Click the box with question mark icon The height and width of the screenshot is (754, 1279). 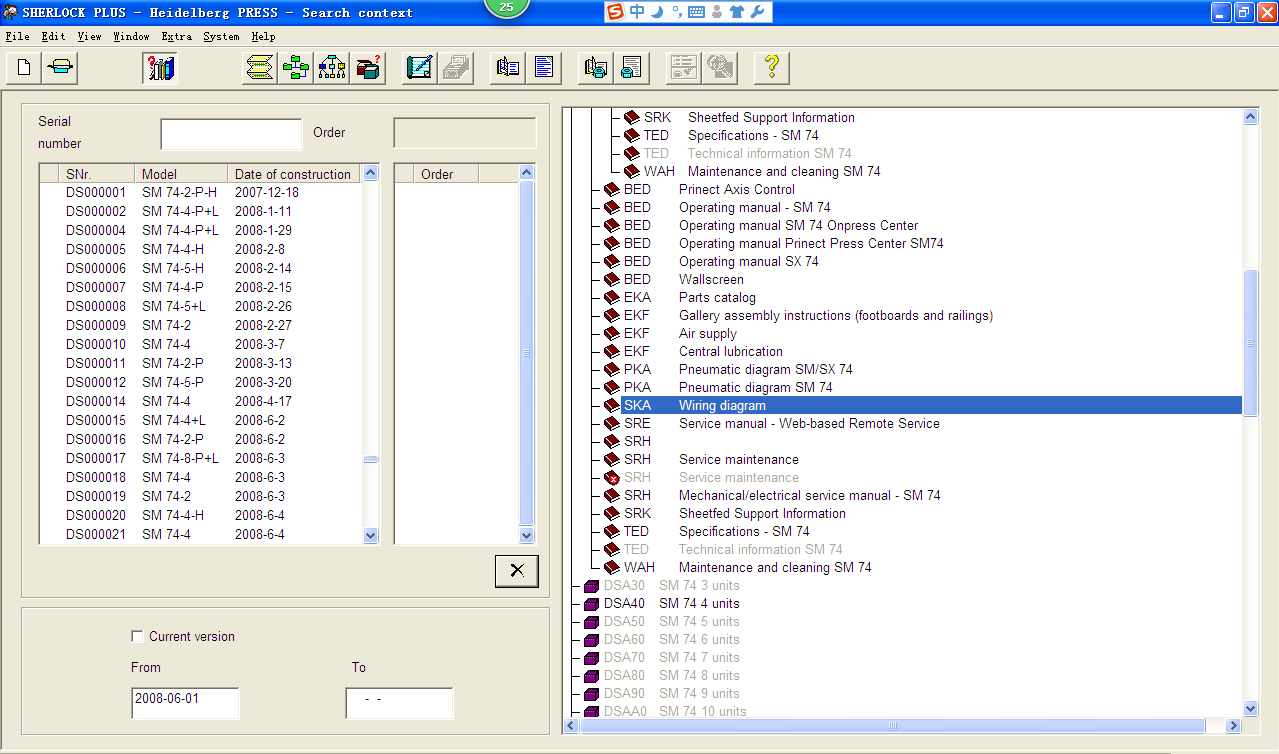(368, 68)
